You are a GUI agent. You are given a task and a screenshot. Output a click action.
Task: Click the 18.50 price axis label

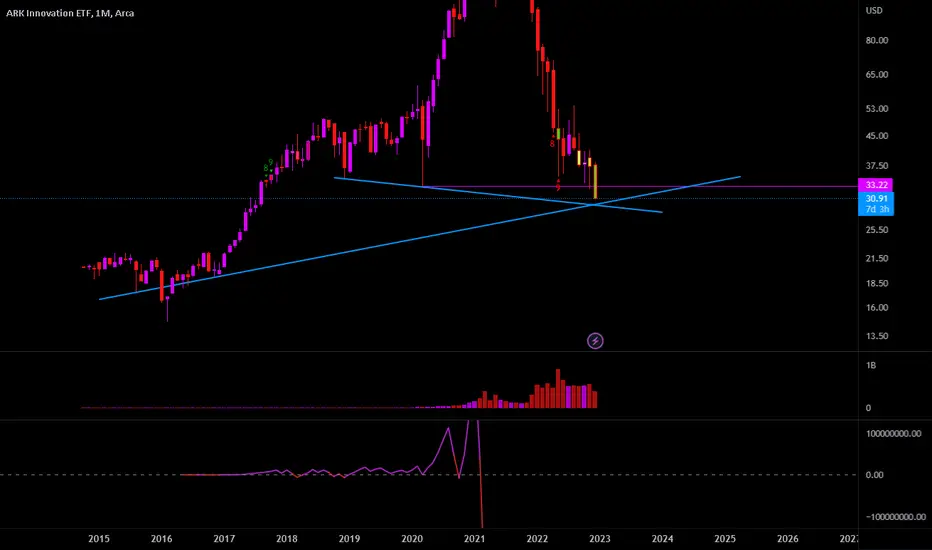tap(877, 283)
